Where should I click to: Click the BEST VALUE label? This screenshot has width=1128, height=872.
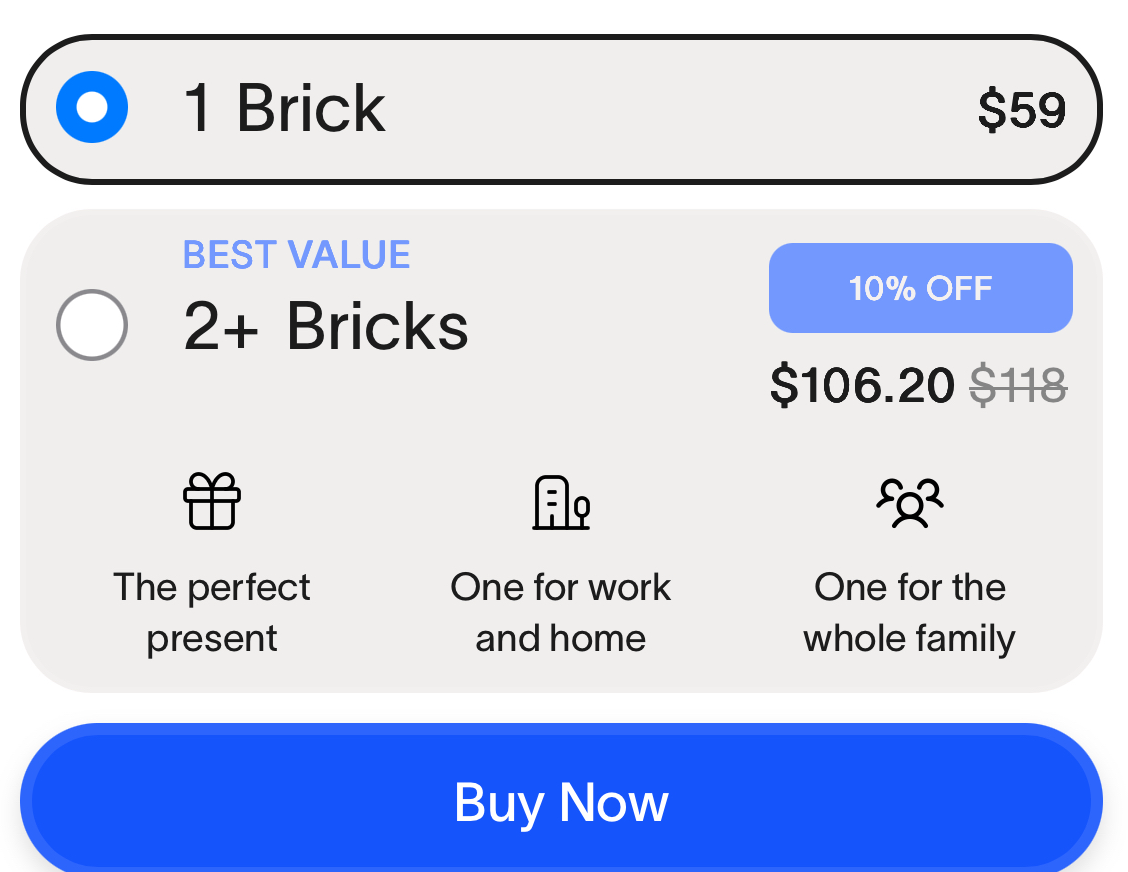coord(295,254)
